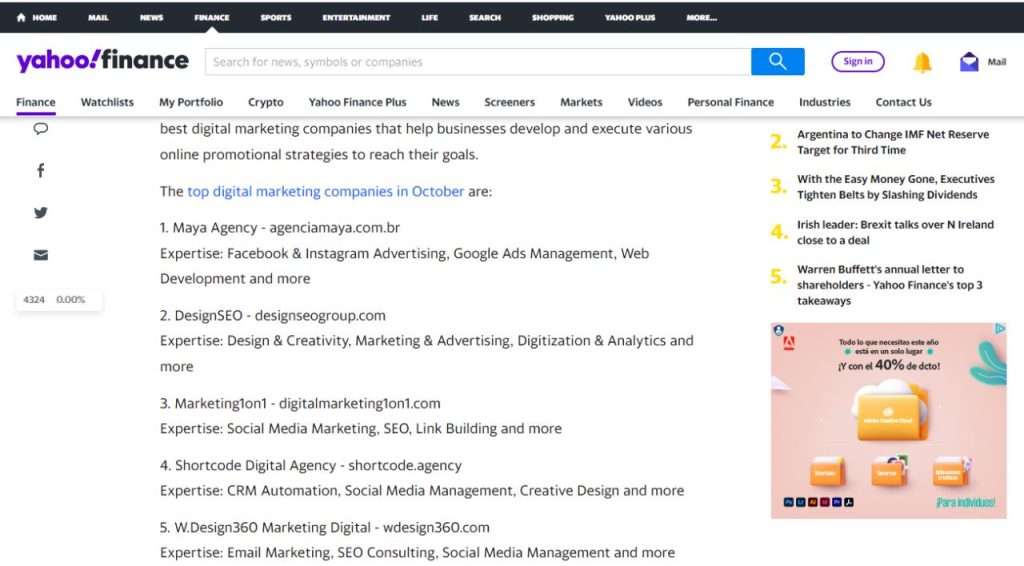Click the Adobe 40% discount ad image
1024x566 pixels.
click(888, 420)
